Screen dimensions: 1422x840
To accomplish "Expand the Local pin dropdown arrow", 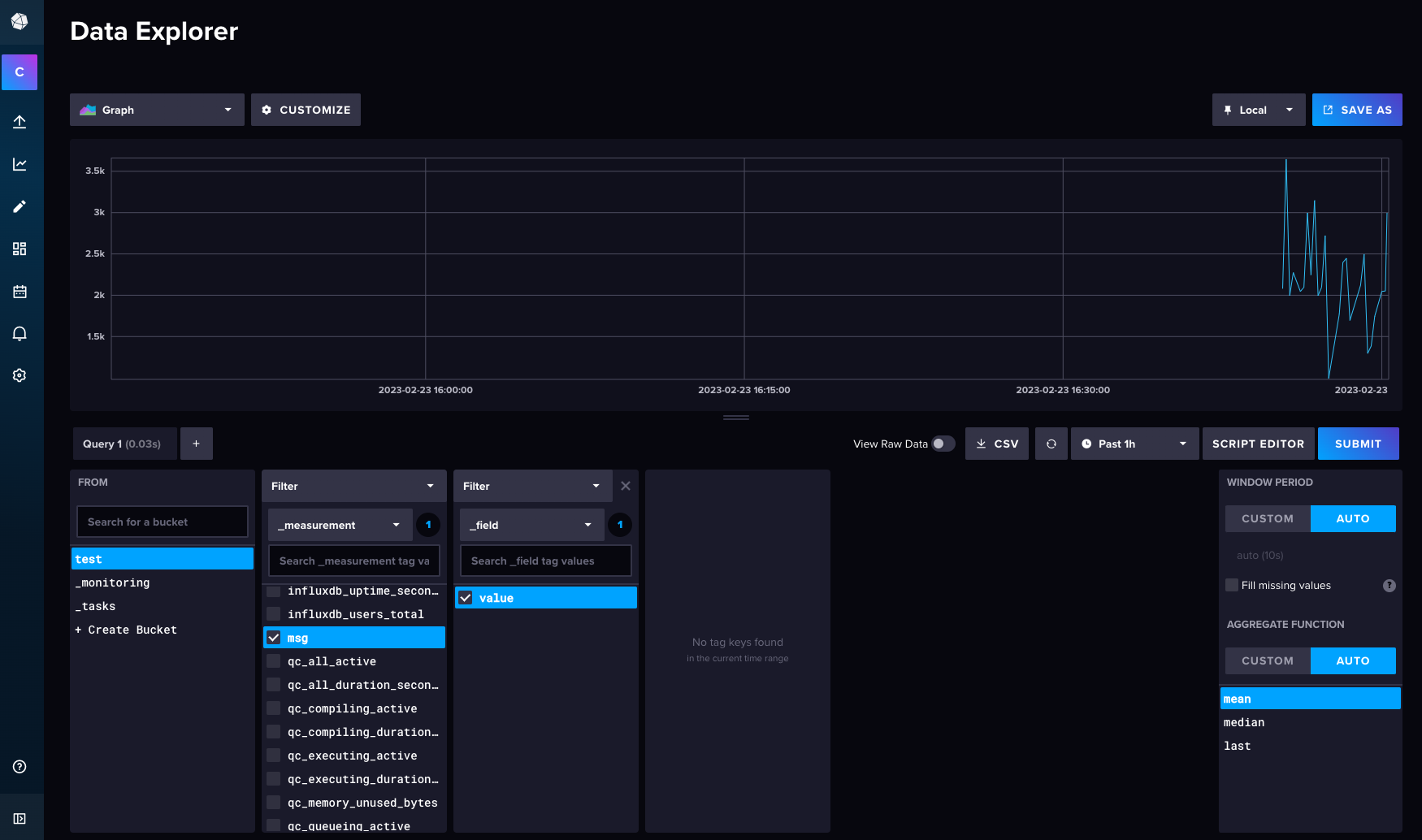I will coord(1289,110).
